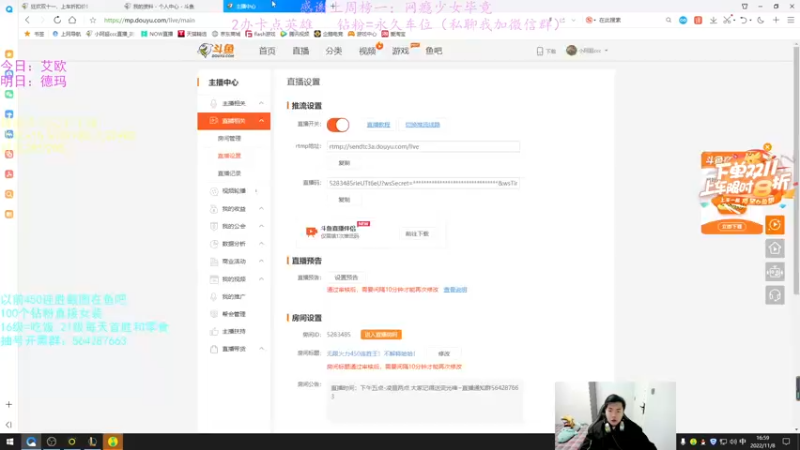Click the orange play icon on the right toolbar

[774, 224]
